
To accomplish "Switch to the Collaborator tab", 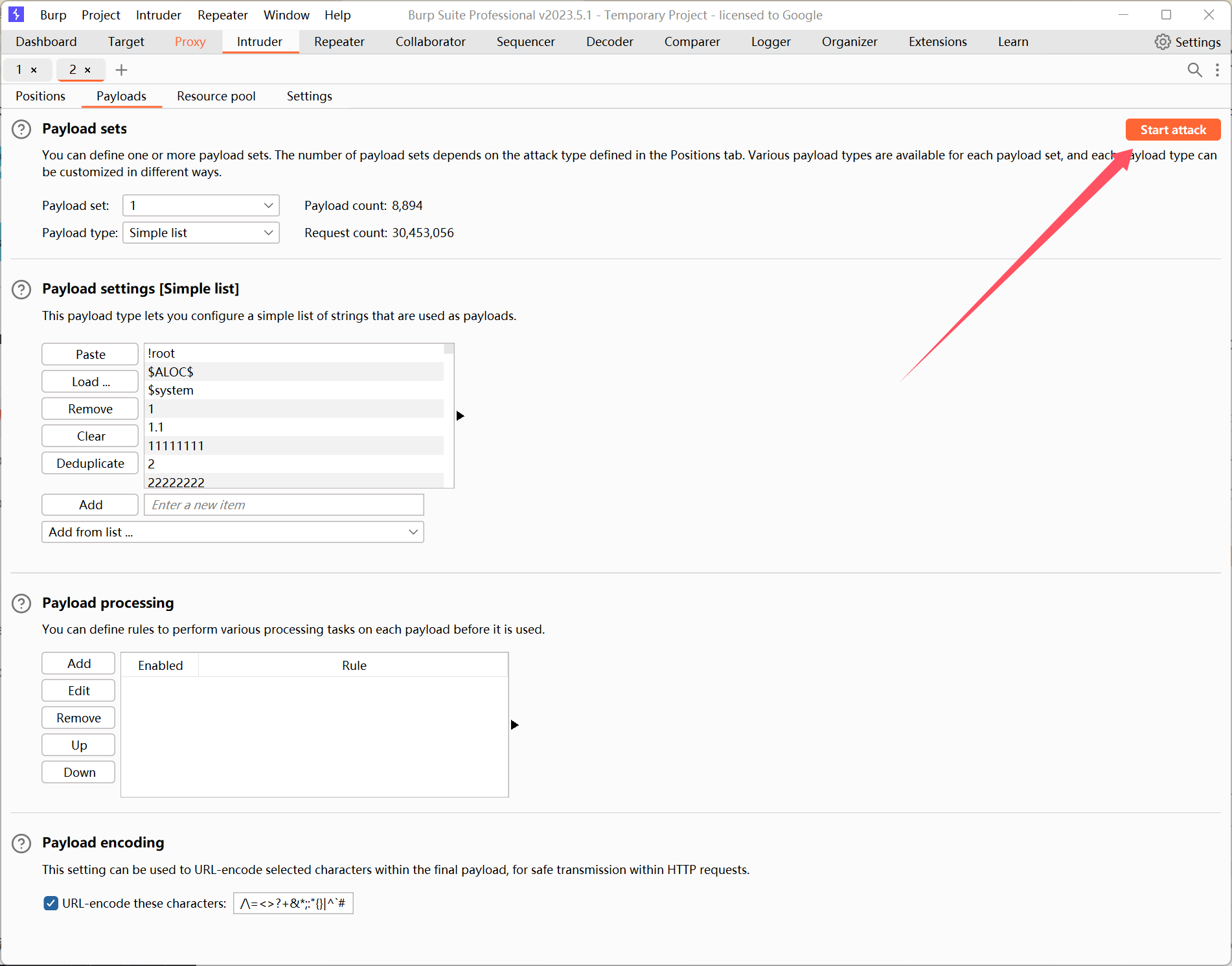I will pos(431,41).
